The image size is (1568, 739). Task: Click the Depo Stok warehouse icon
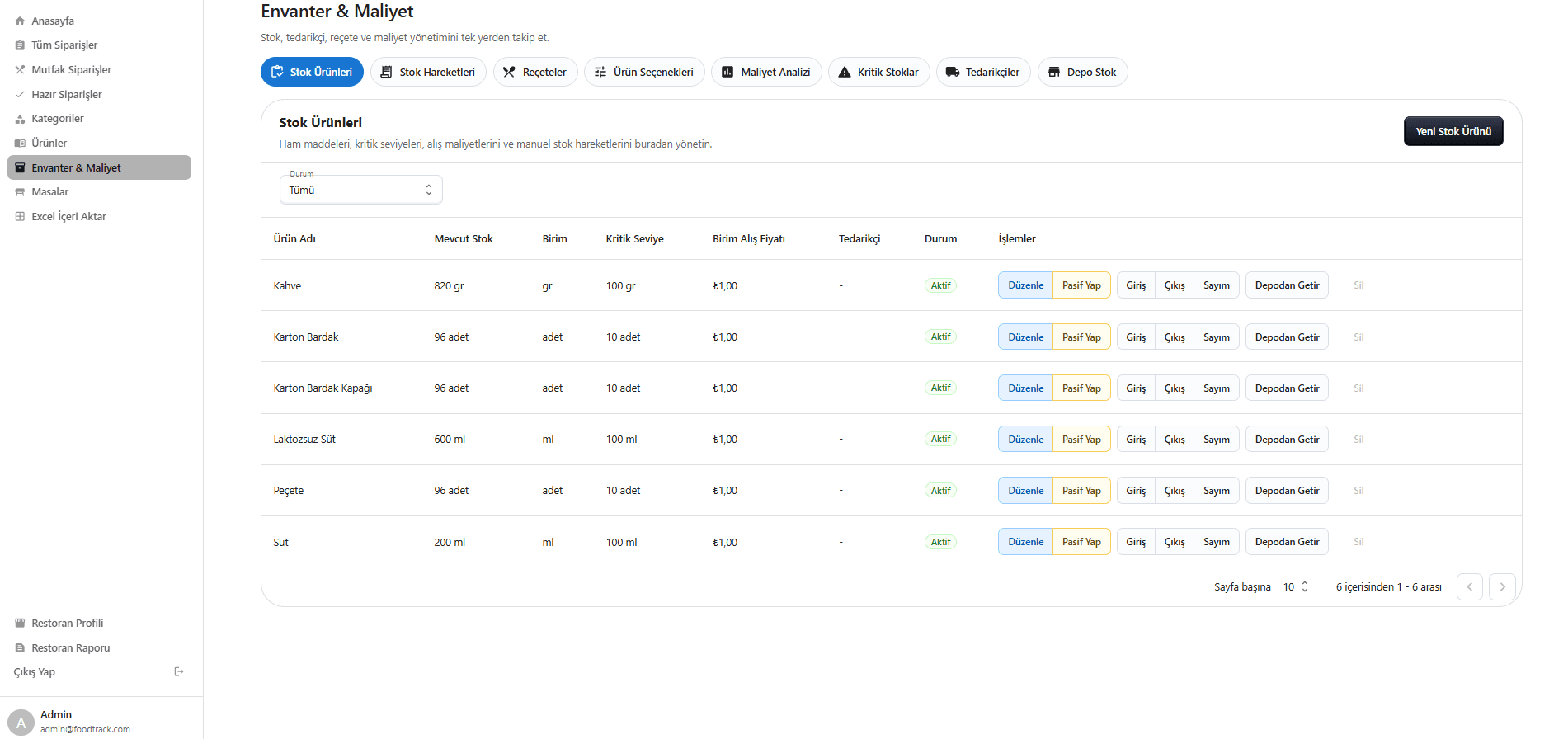point(1054,72)
